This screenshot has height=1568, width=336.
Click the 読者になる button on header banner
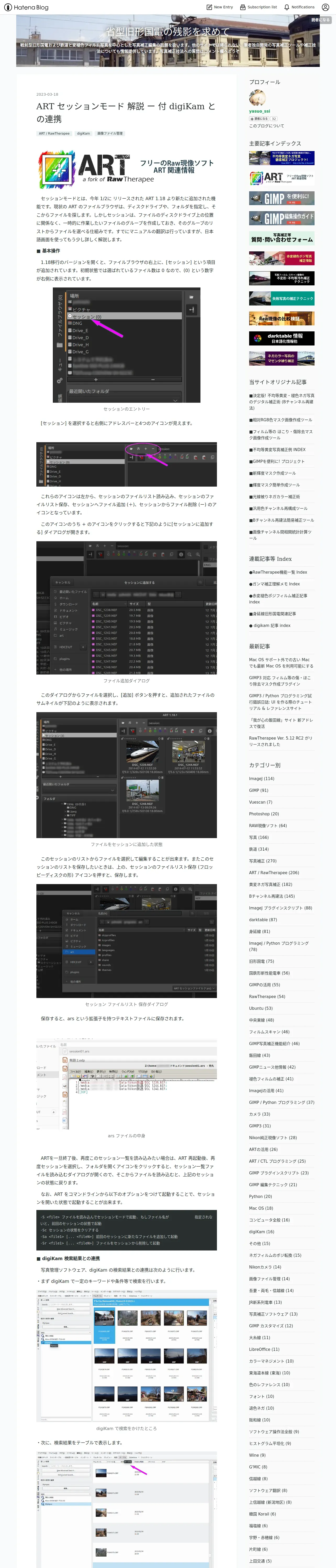[320, 20]
